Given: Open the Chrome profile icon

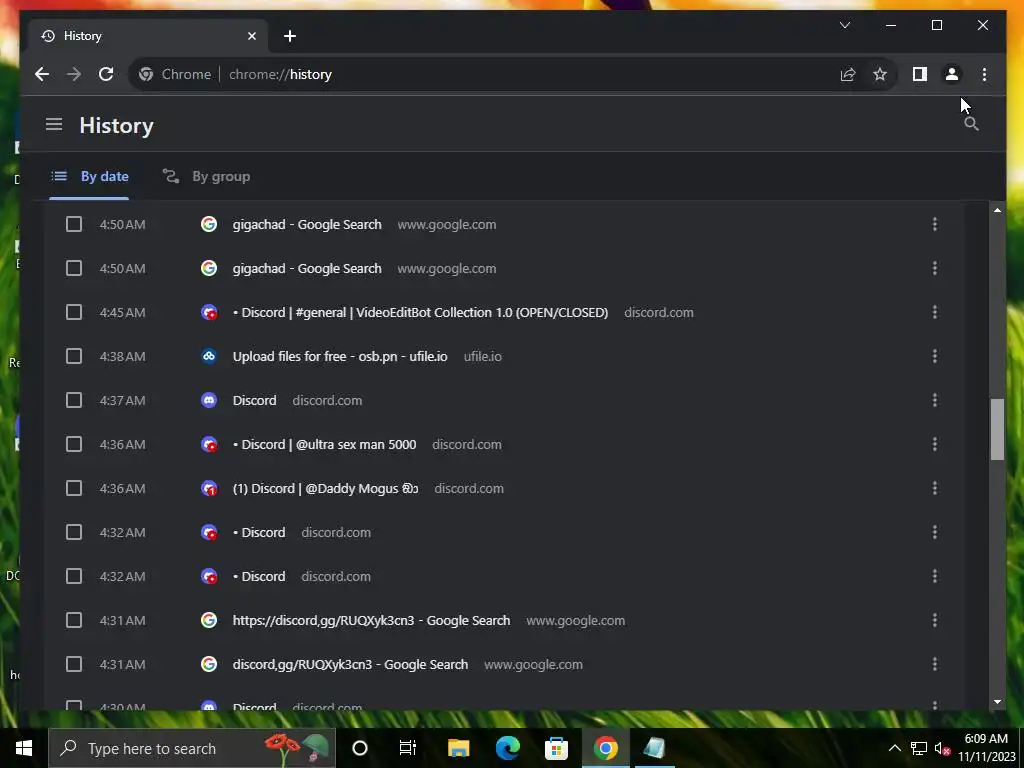Looking at the screenshot, I should coord(952,74).
